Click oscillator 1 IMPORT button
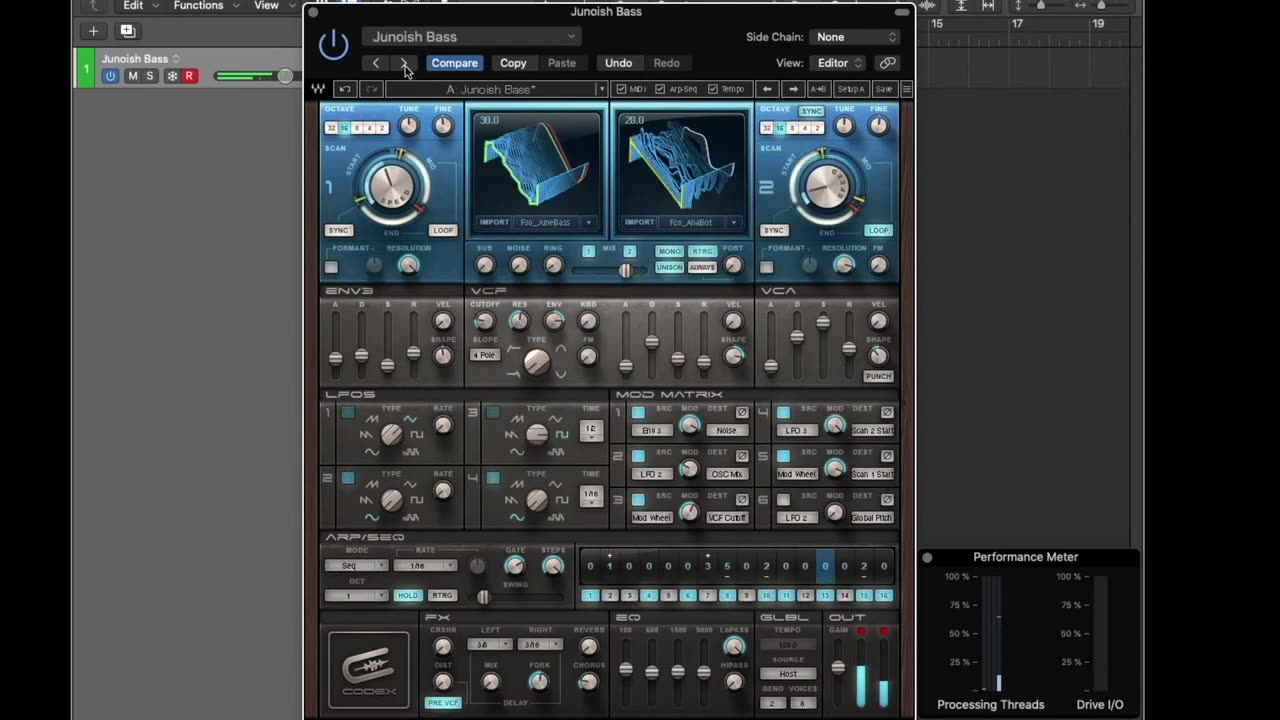 (495, 222)
